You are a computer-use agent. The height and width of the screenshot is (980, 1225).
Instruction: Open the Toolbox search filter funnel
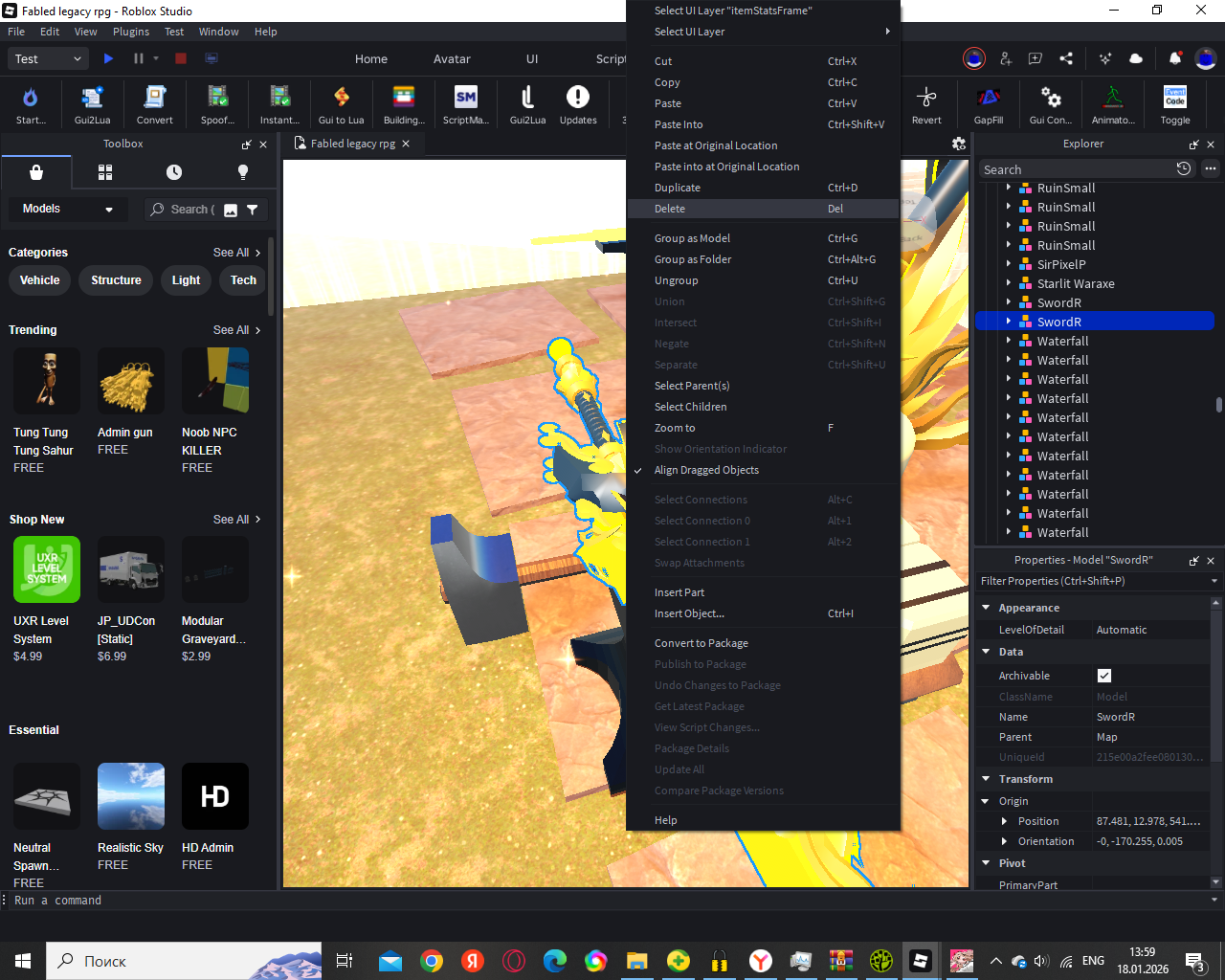(x=253, y=210)
